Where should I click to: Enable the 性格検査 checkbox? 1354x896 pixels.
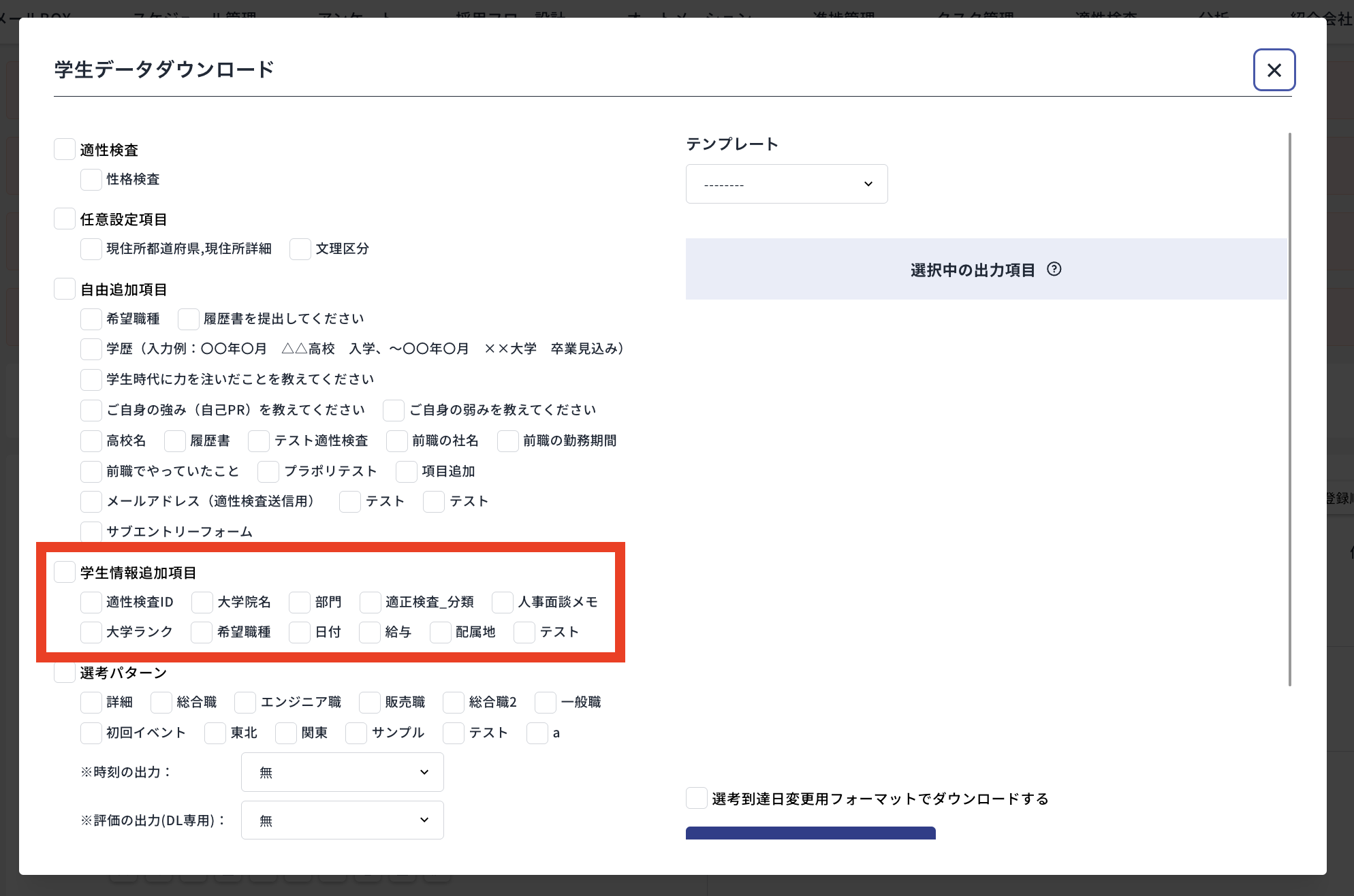[91, 179]
